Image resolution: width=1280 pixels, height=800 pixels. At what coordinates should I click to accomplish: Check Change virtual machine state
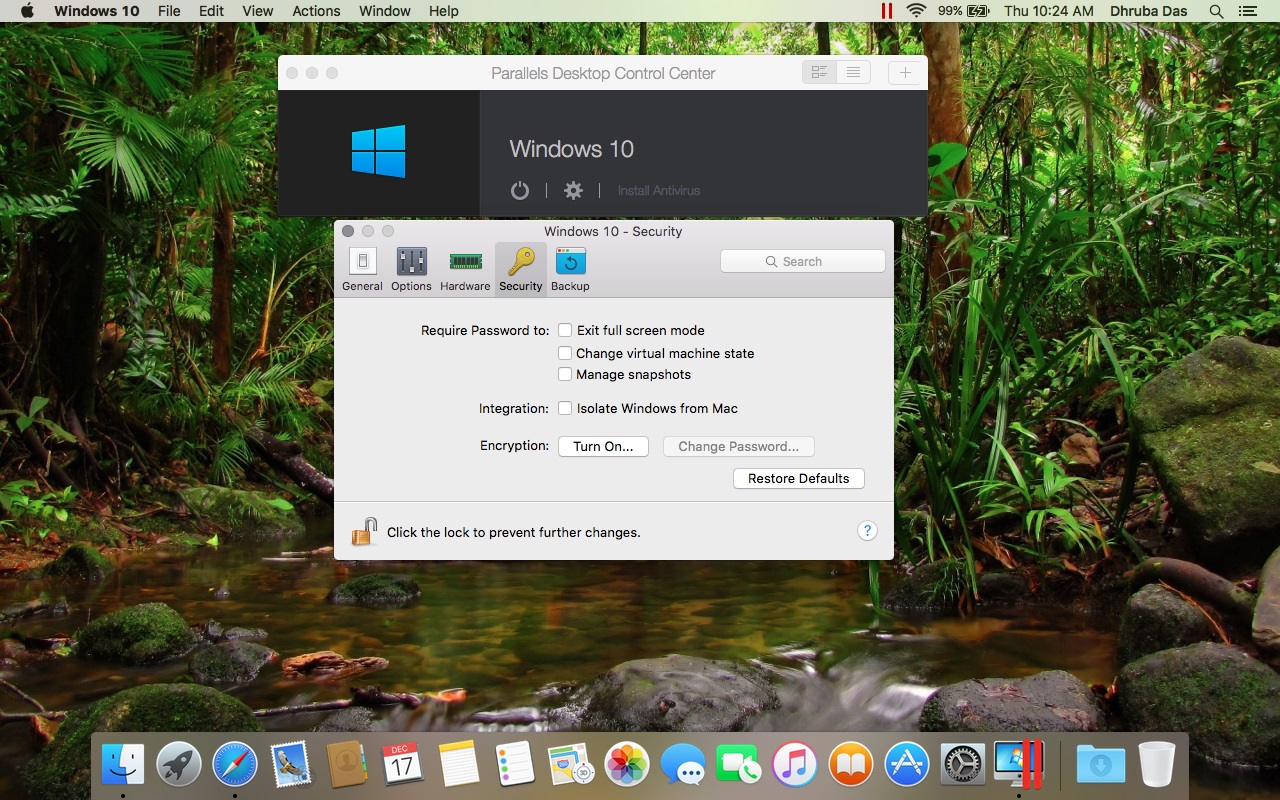tap(565, 353)
